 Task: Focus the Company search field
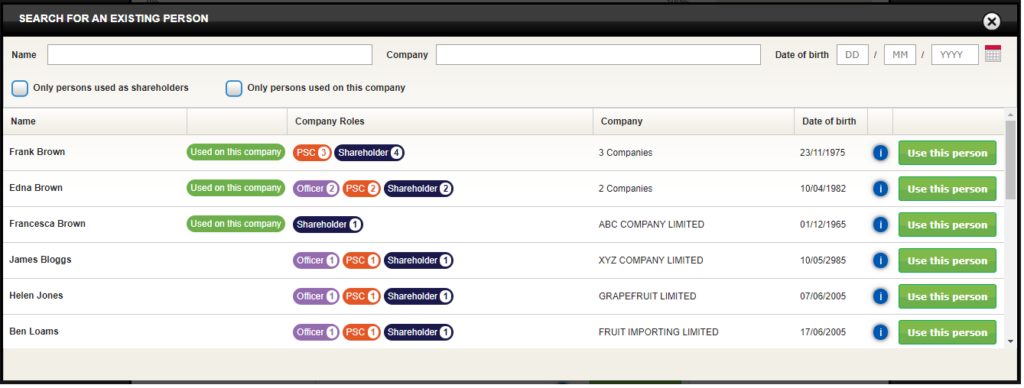(x=598, y=55)
